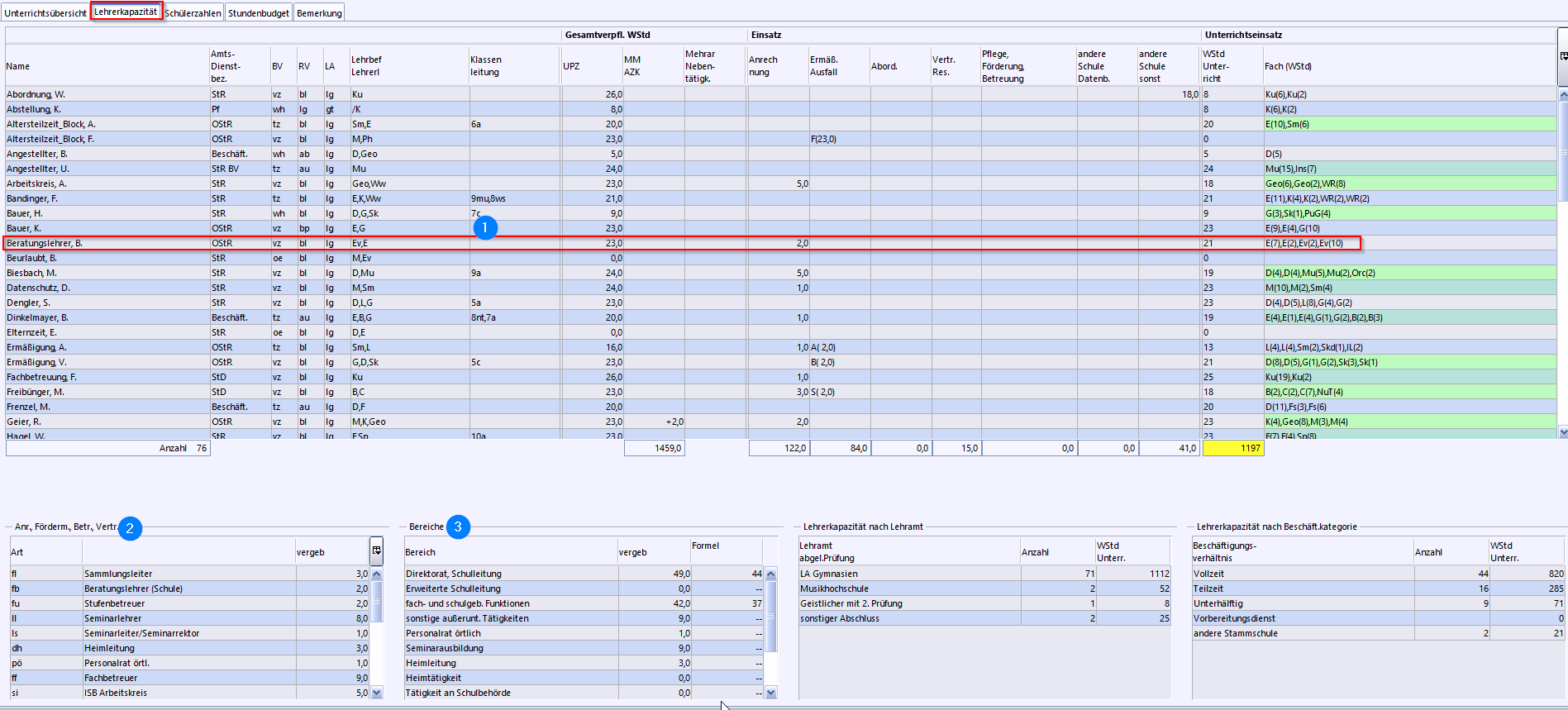
Task: Click scroll up arrow in Bereiche list
Action: [x=770, y=574]
